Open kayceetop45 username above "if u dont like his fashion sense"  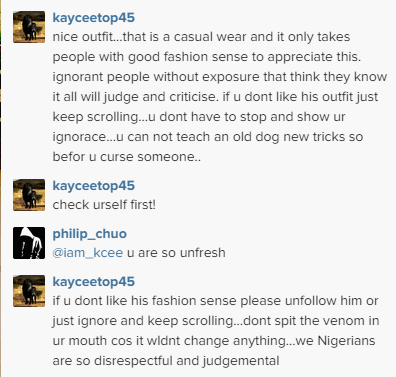[94, 282]
